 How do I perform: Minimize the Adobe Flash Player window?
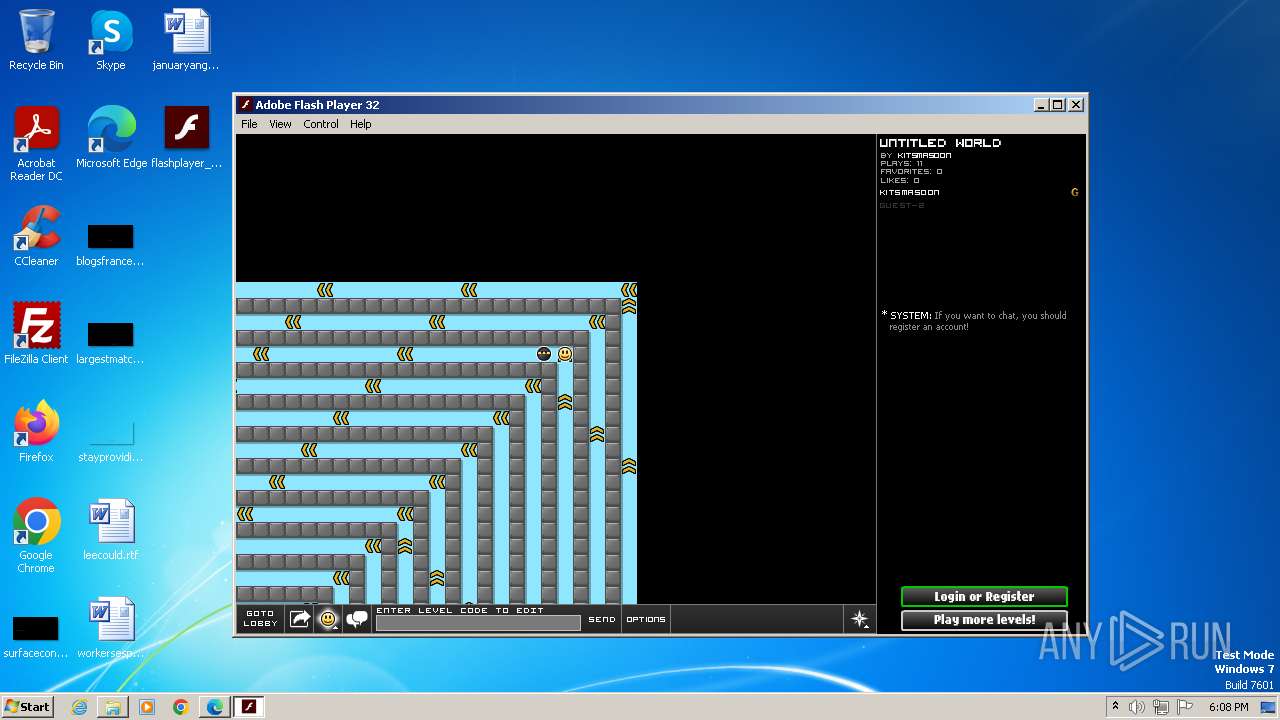[1041, 105]
